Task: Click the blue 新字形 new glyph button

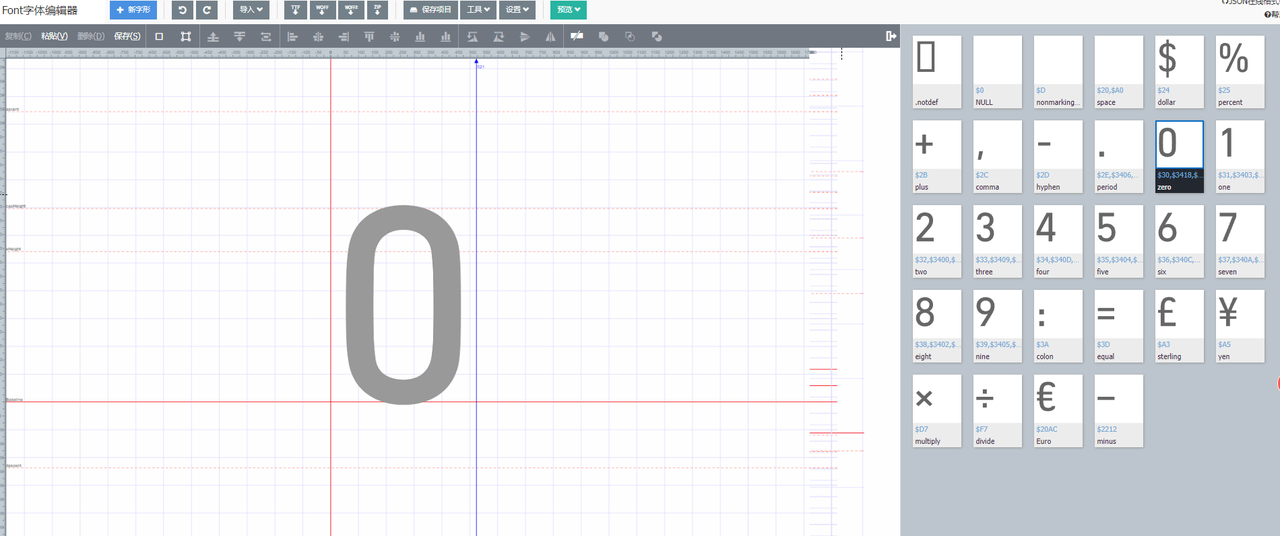Action: tap(133, 10)
